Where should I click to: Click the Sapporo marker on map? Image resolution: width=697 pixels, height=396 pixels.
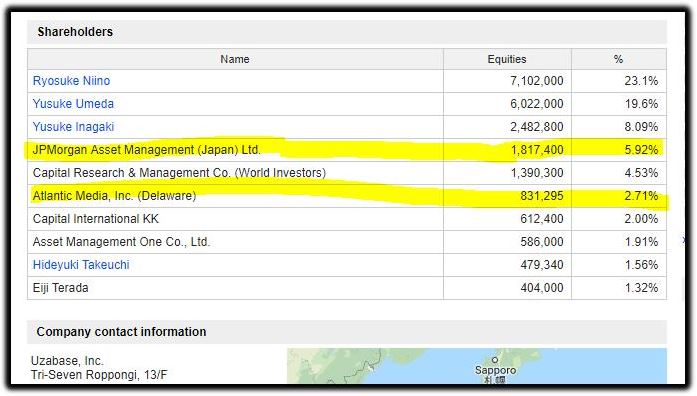pyautogui.click(x=495, y=360)
